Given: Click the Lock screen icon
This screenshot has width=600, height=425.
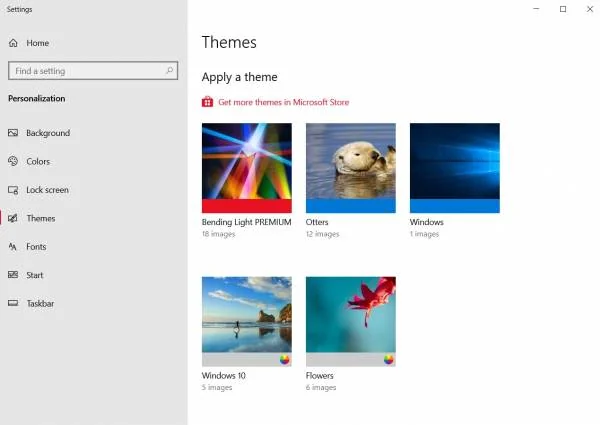Looking at the screenshot, I should tap(13, 190).
